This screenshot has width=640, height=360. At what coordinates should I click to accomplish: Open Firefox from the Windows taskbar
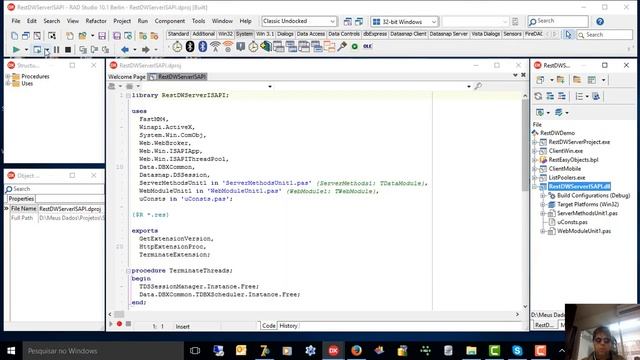point(356,350)
